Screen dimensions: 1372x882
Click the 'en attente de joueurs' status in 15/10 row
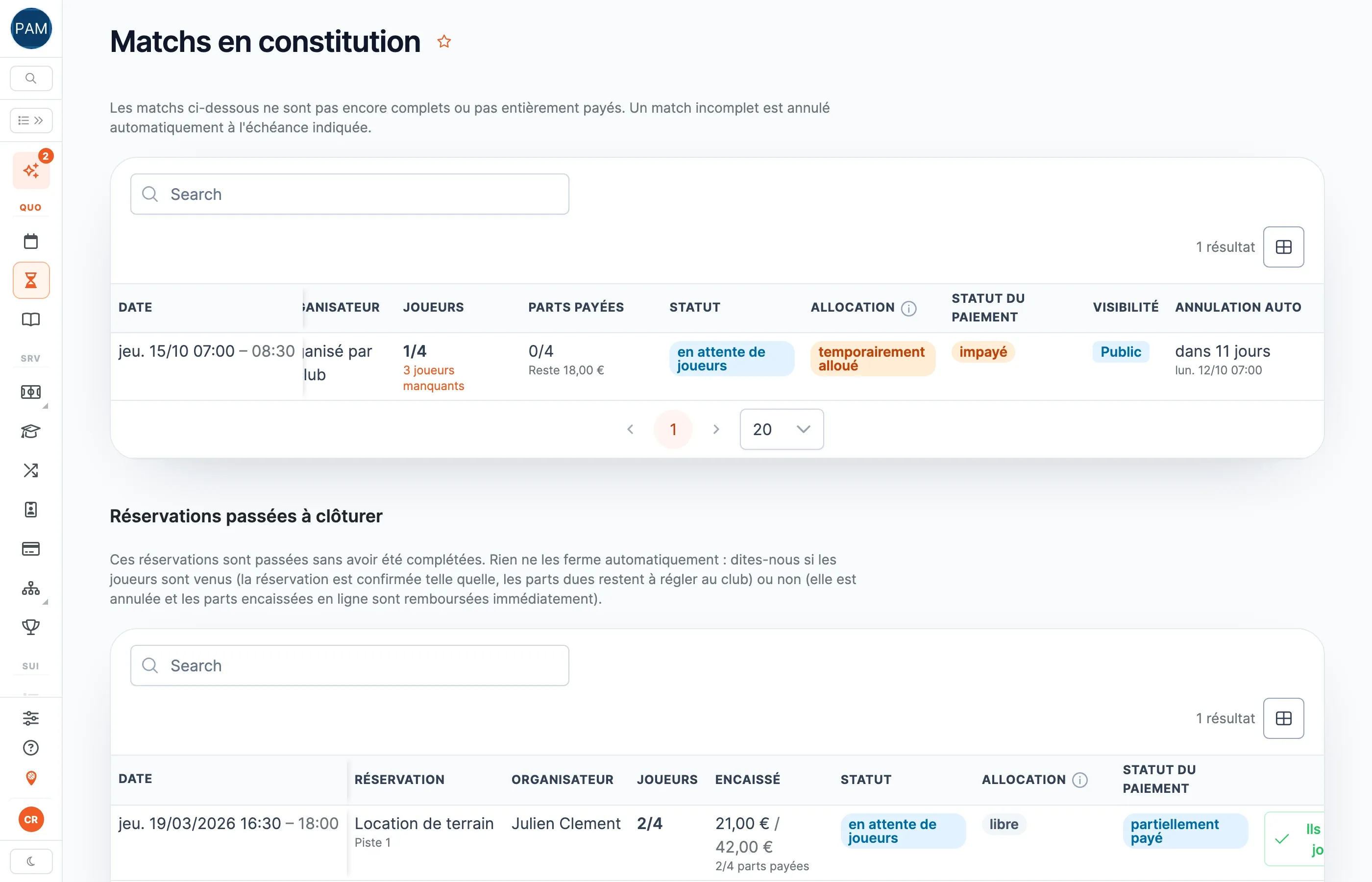[x=731, y=359]
